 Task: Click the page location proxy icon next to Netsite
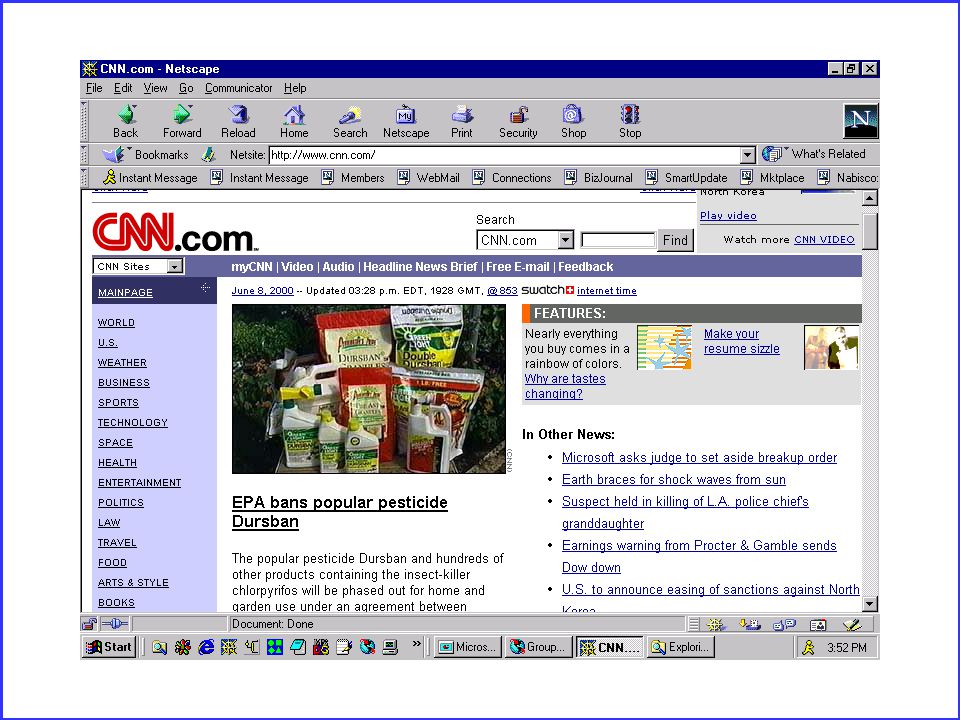tap(209, 154)
